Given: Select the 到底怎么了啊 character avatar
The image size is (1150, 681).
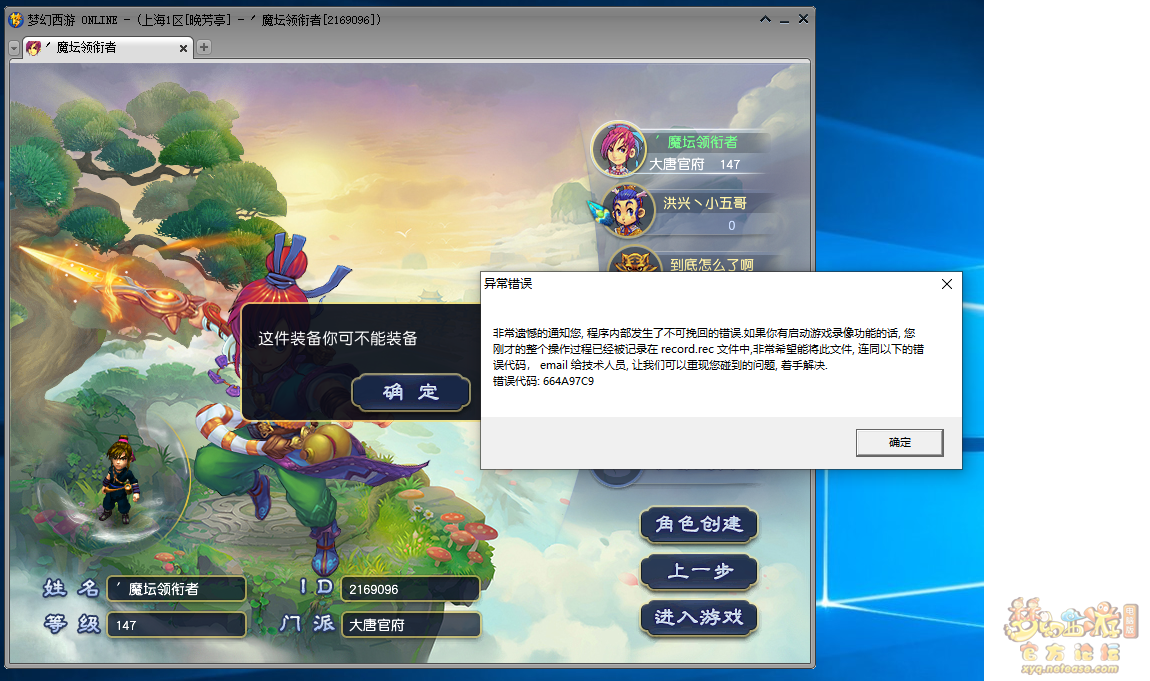Looking at the screenshot, I should point(634,259).
